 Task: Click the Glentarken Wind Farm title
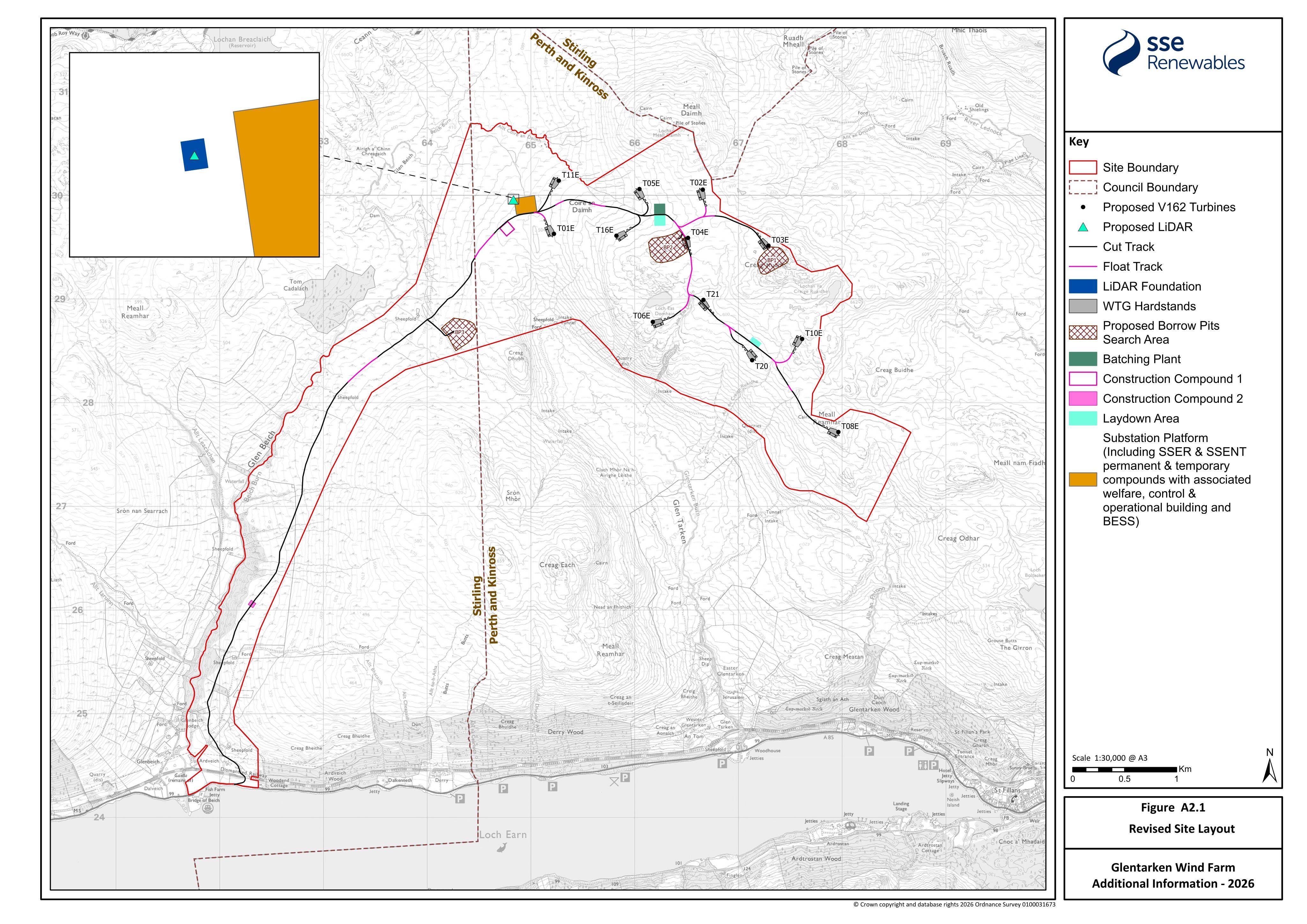[1173, 868]
